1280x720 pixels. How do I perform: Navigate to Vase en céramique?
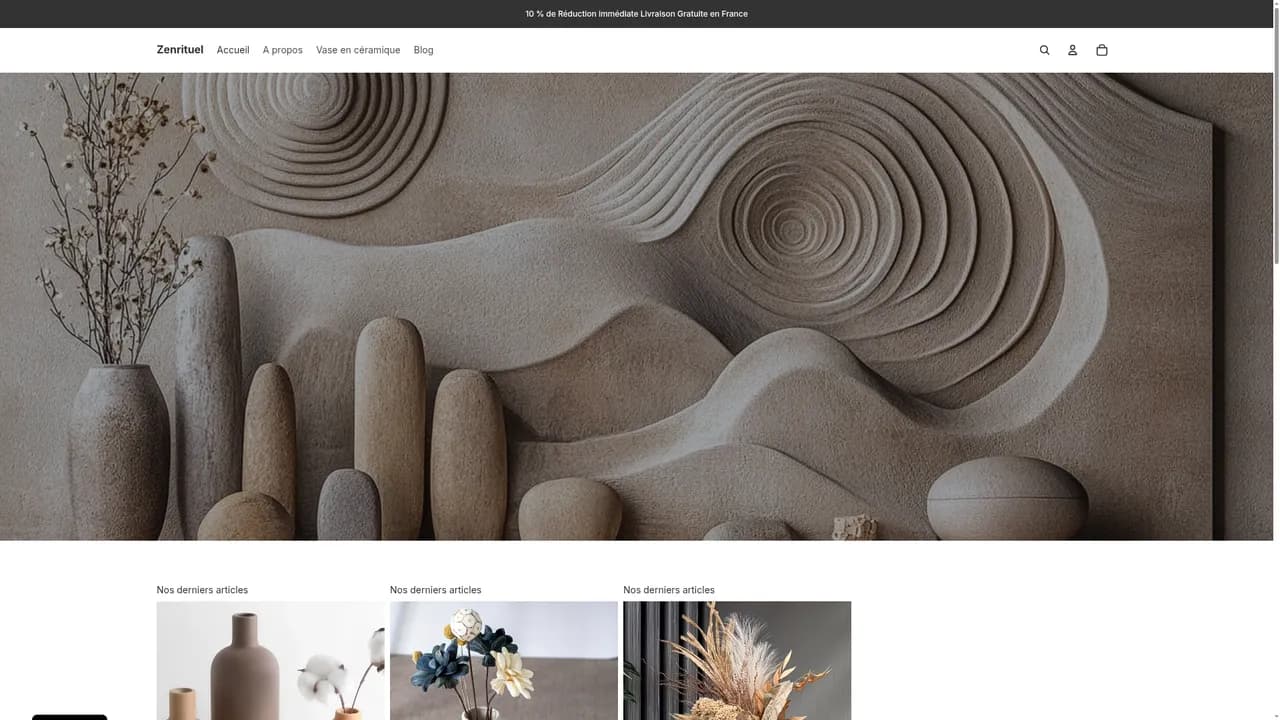[358, 50]
